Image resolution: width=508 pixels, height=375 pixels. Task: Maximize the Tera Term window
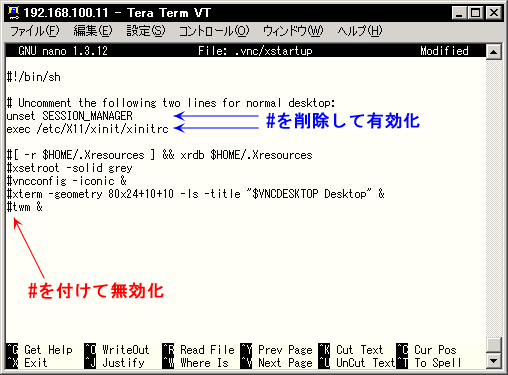475,13
